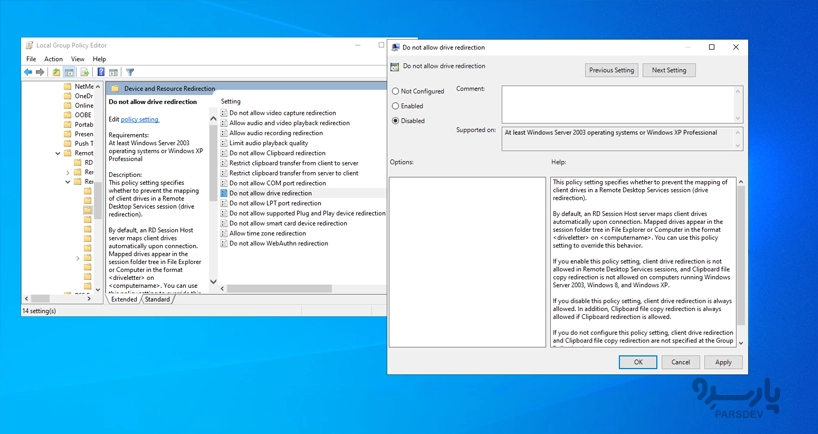Image resolution: width=818 pixels, height=434 pixels.
Task: Click the dialog header policy icon below the title
Action: click(395, 66)
